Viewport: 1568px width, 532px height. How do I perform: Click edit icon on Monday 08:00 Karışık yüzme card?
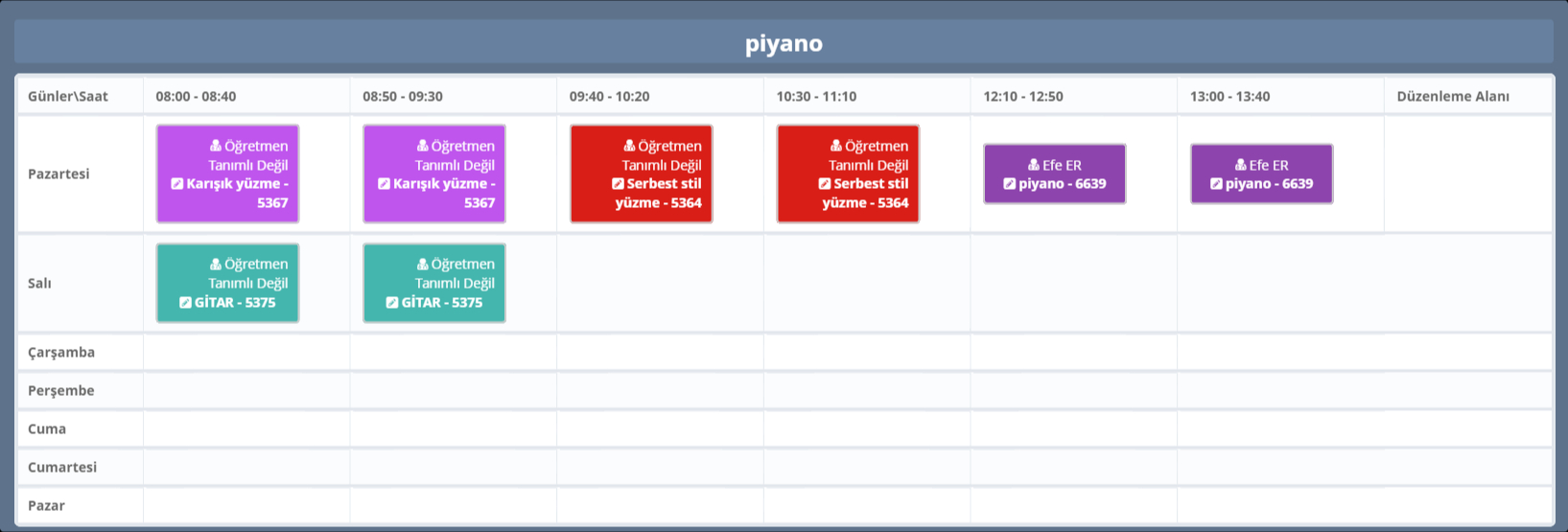(177, 184)
